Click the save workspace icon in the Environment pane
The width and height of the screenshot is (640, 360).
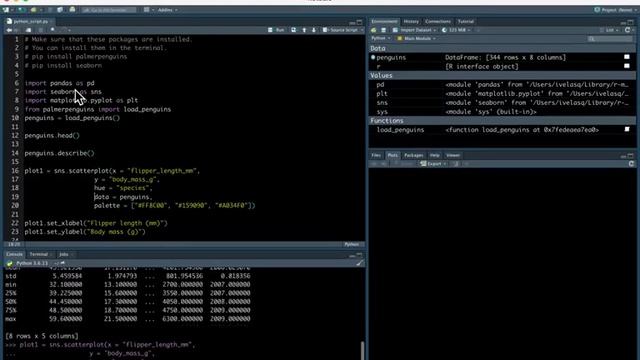383,30
